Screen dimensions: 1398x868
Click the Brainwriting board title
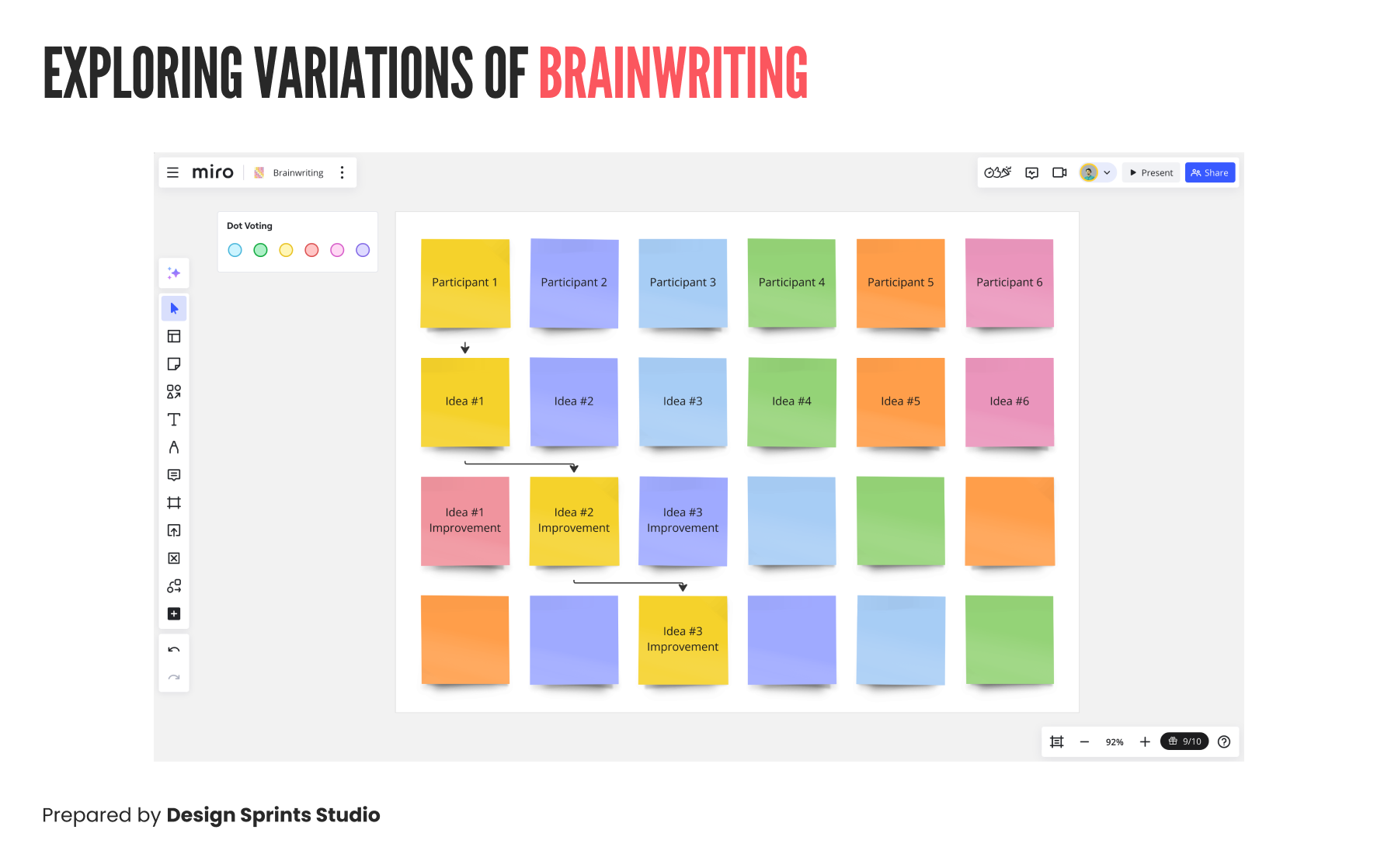click(x=297, y=172)
